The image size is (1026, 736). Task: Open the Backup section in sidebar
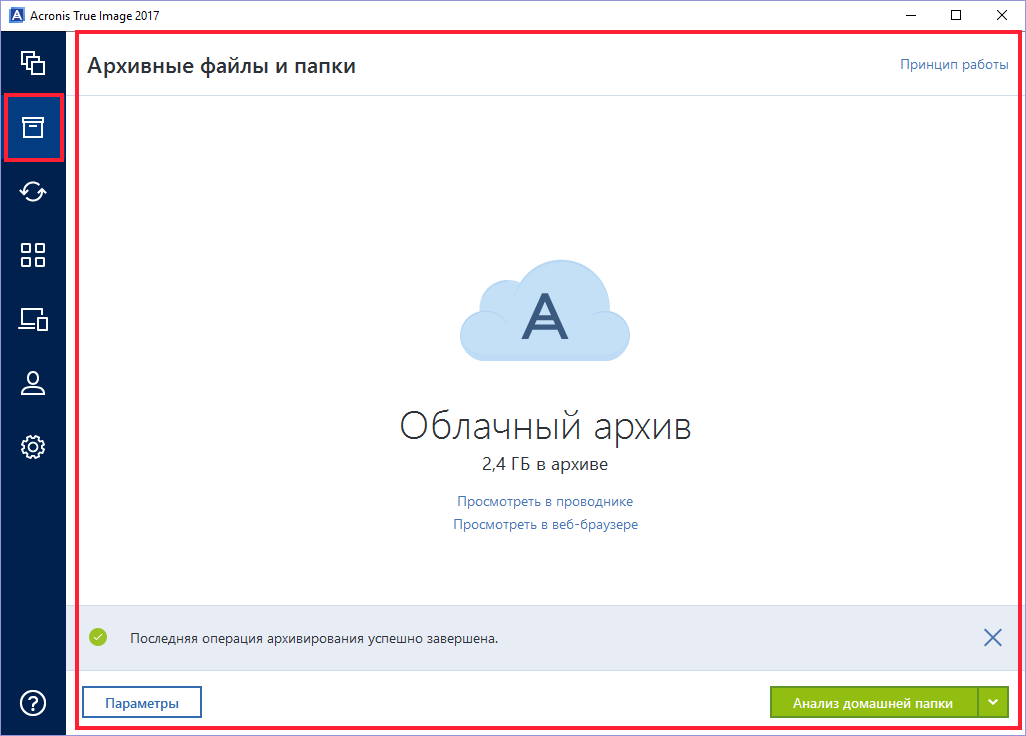coord(33,63)
